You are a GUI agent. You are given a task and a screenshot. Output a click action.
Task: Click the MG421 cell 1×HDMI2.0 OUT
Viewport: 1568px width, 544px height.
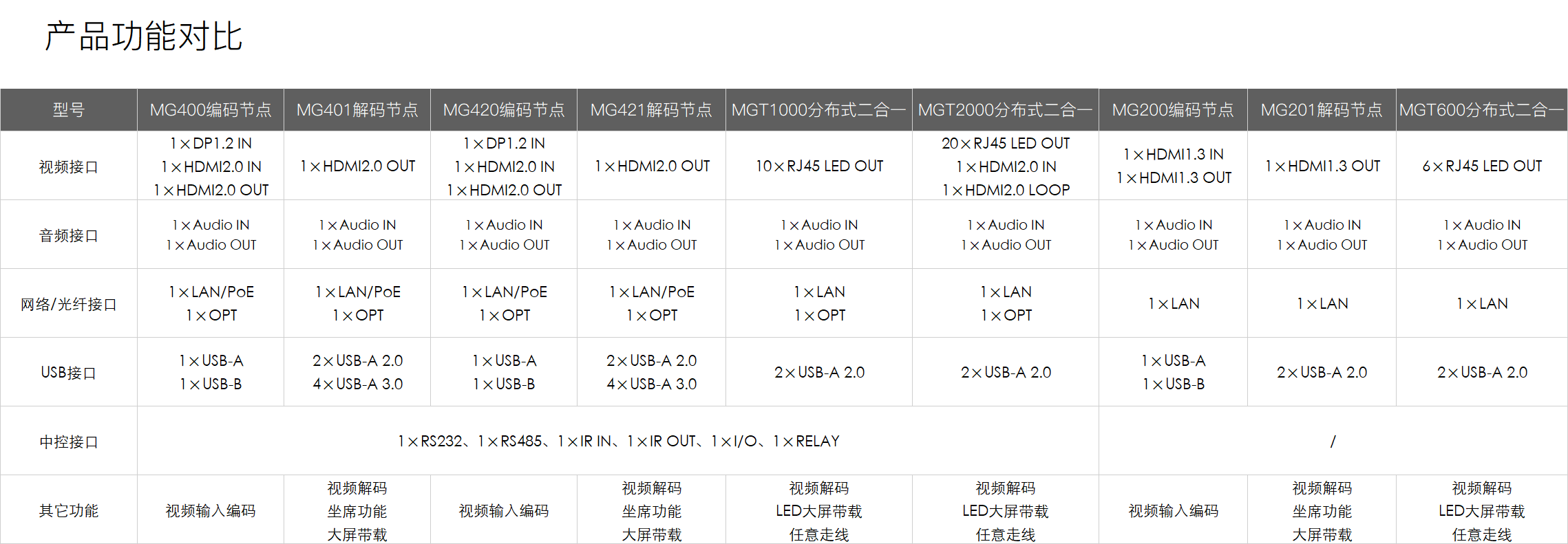pos(651,166)
